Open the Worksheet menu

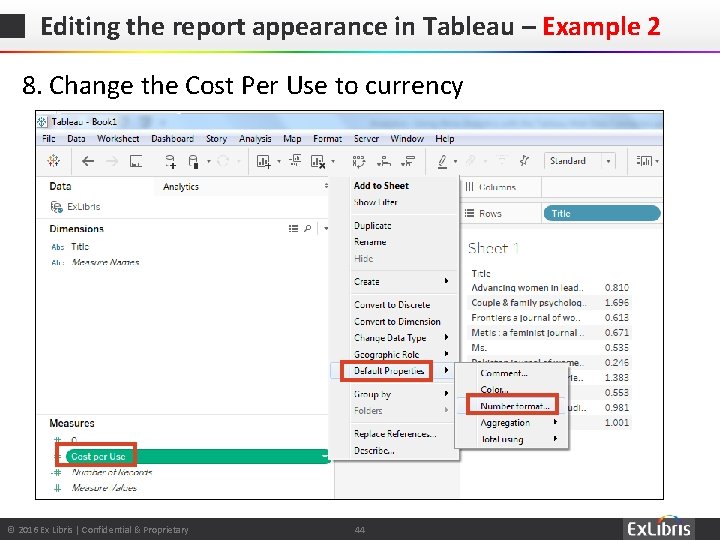click(x=118, y=139)
